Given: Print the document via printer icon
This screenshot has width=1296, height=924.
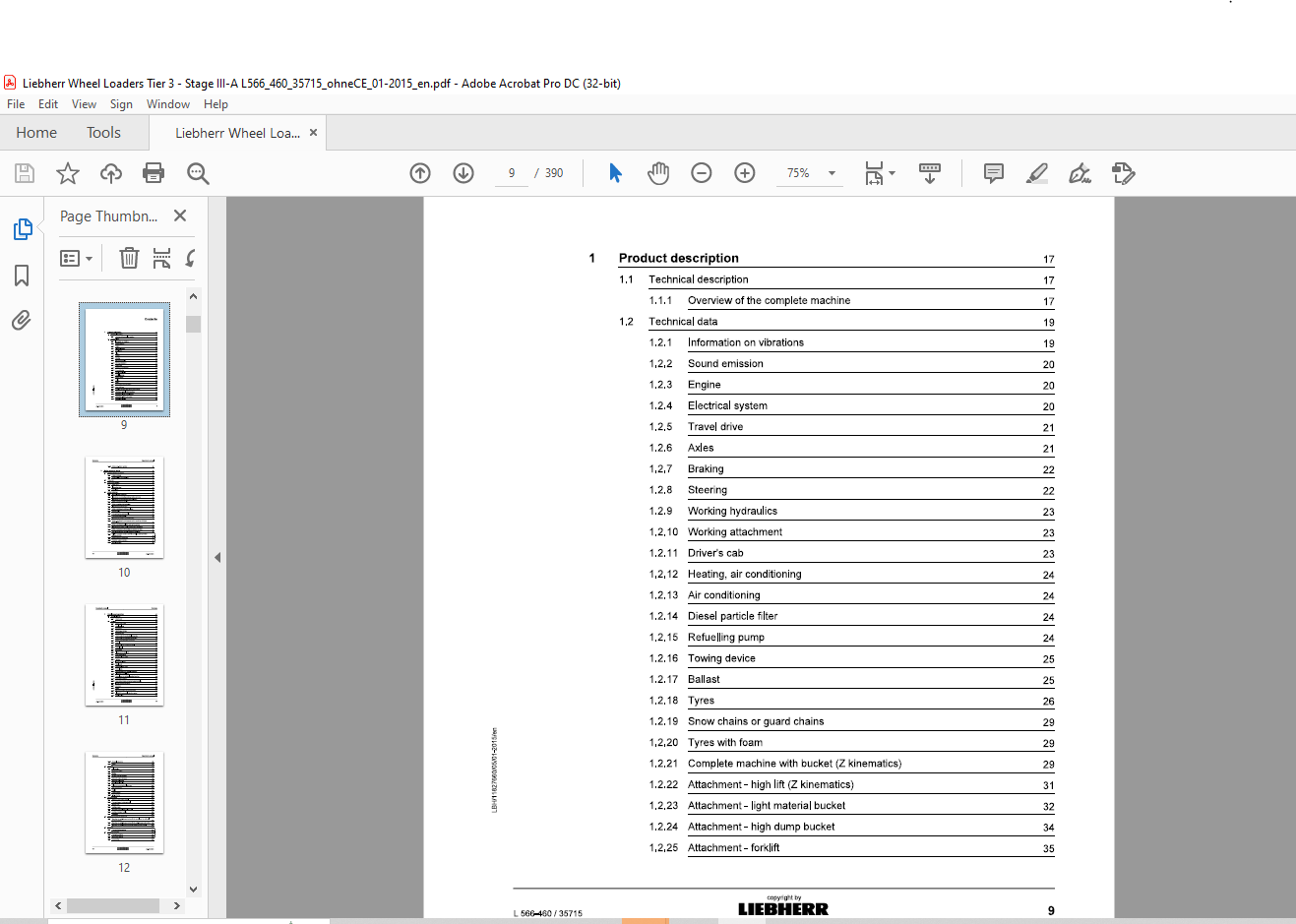Looking at the screenshot, I should tap(154, 174).
